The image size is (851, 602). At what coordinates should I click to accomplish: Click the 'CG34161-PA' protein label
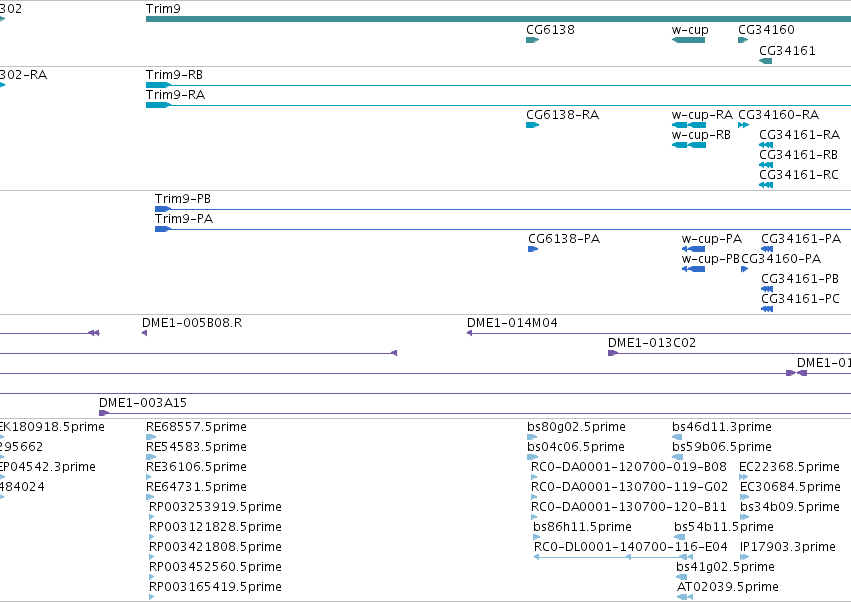(801, 239)
